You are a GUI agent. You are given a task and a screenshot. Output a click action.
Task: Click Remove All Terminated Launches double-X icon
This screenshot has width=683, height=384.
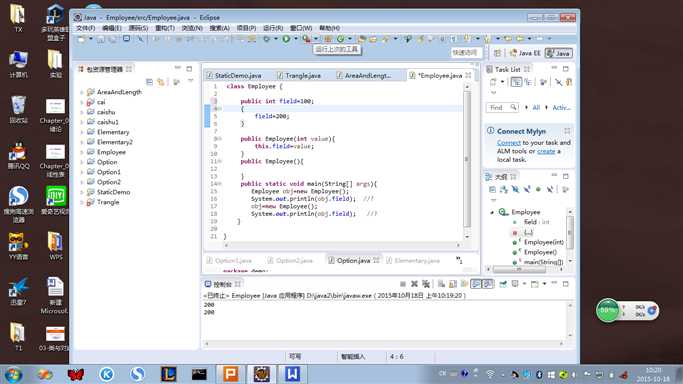426,284
